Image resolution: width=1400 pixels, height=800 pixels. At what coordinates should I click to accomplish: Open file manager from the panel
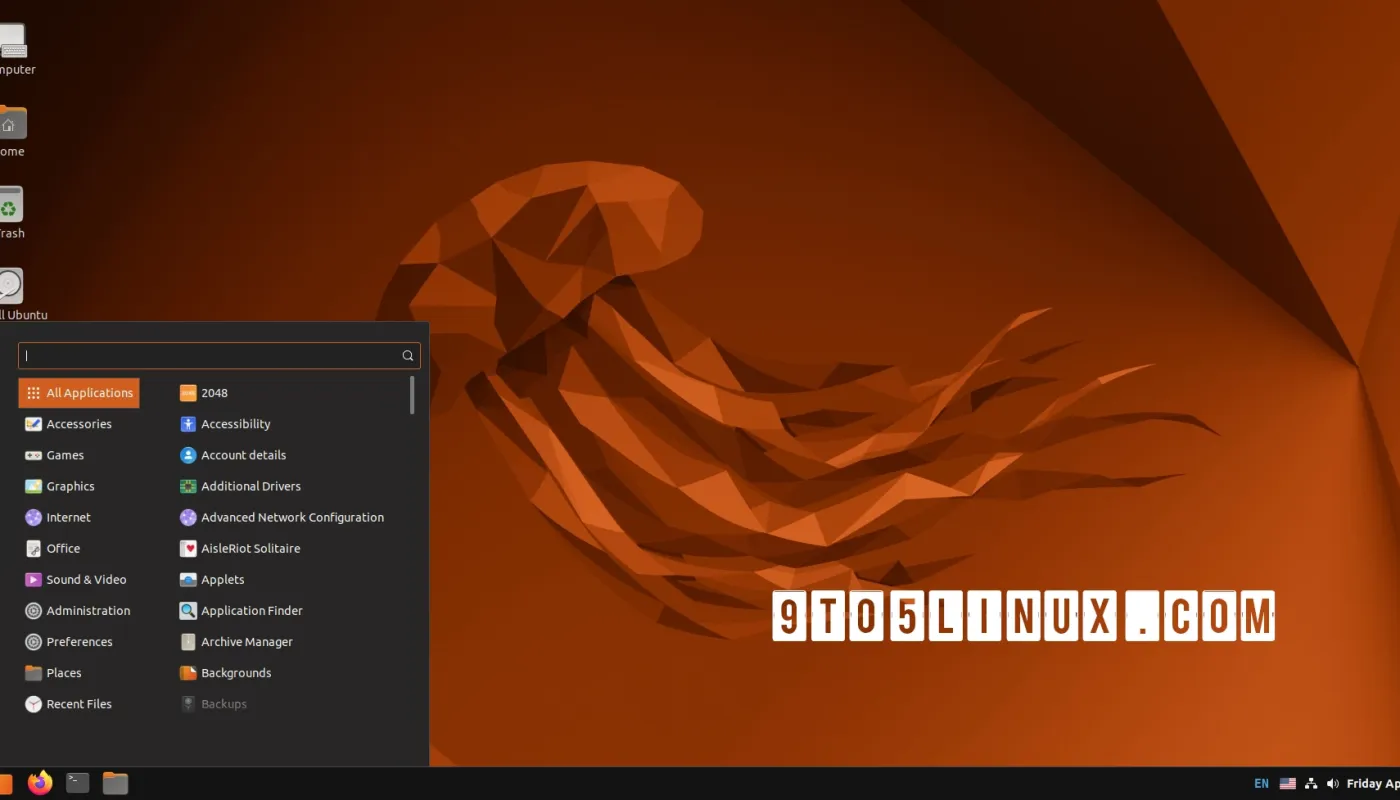click(x=116, y=783)
